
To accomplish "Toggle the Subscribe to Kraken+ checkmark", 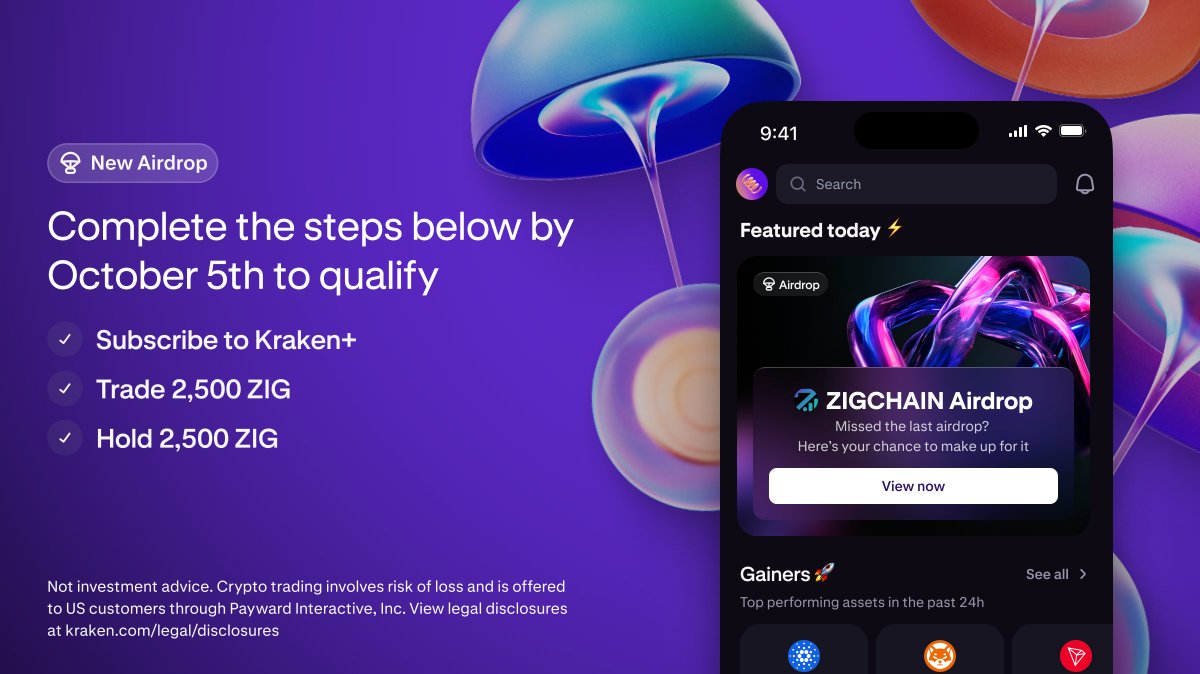I will 64,340.
